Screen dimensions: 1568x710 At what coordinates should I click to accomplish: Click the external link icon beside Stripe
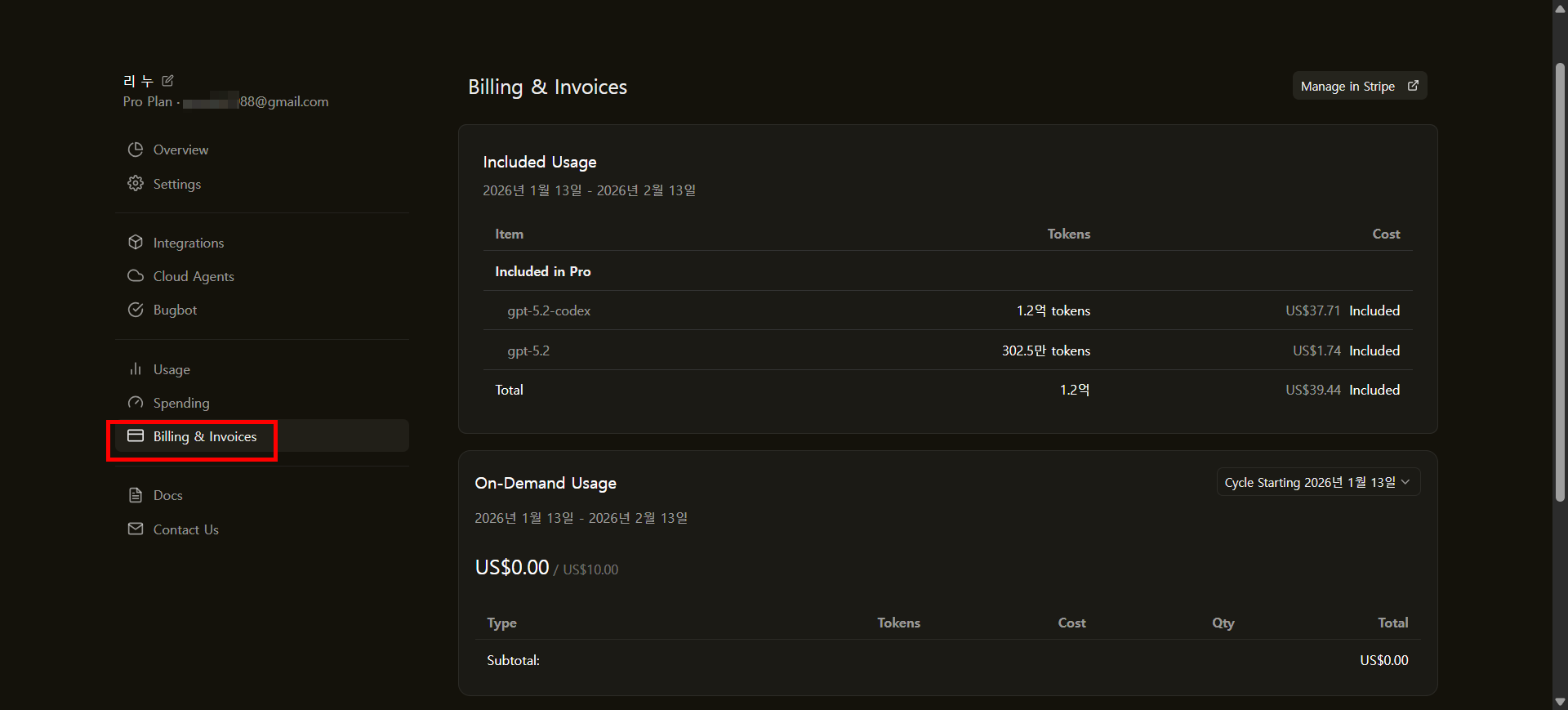pos(1413,86)
